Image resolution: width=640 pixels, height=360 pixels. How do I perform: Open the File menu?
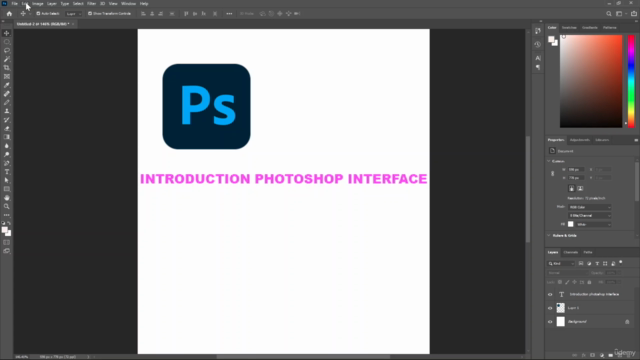(x=14, y=4)
